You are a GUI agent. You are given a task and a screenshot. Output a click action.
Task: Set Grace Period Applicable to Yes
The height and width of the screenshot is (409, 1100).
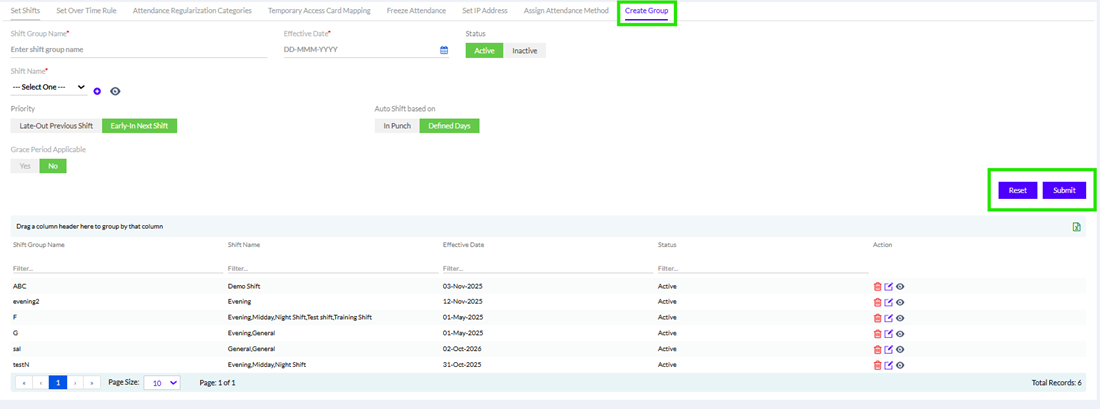pos(25,166)
